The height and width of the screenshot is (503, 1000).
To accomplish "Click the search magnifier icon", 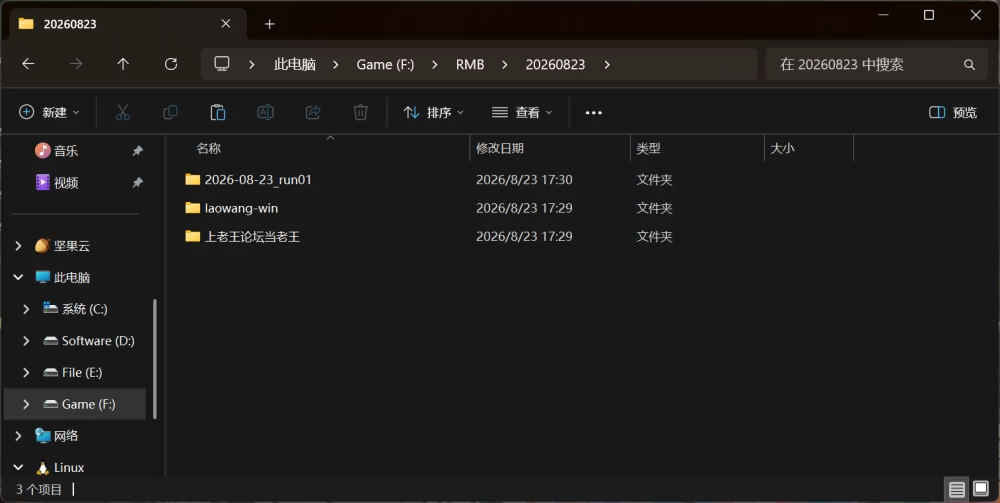I will pyautogui.click(x=969, y=64).
